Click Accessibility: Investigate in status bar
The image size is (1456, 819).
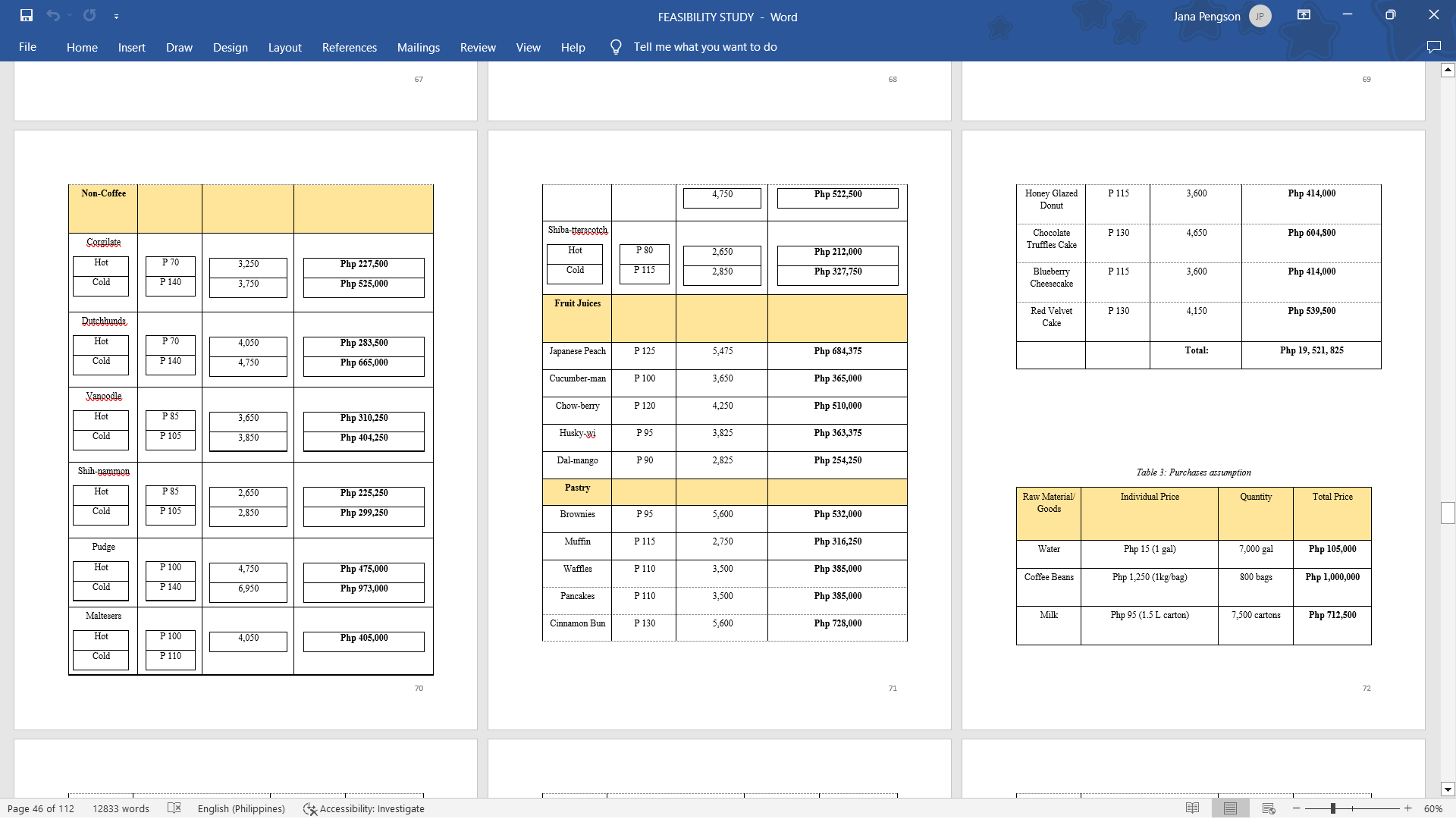[x=364, y=808]
